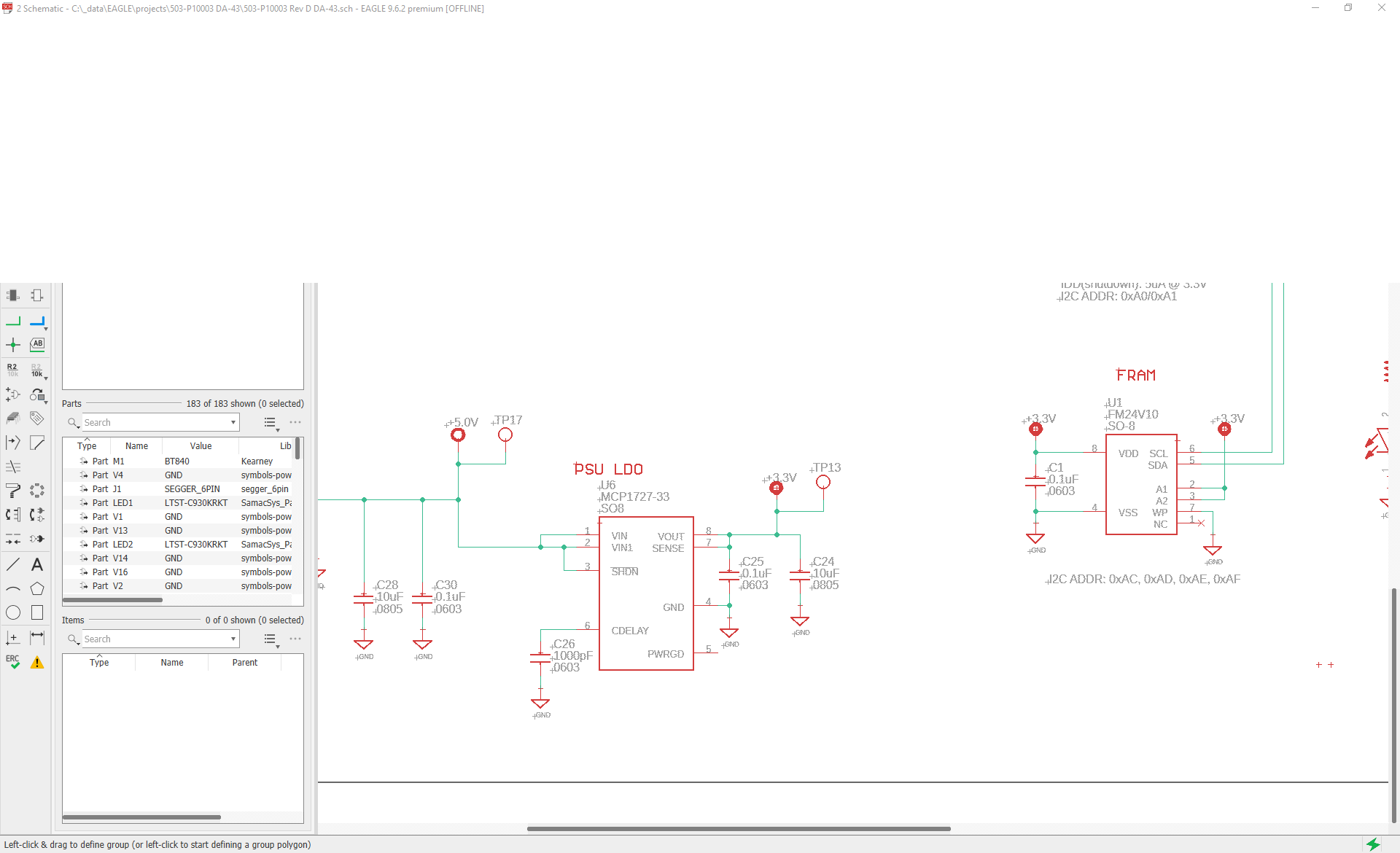Run an ERC check
This screenshot has width=1400, height=853.
point(12,661)
